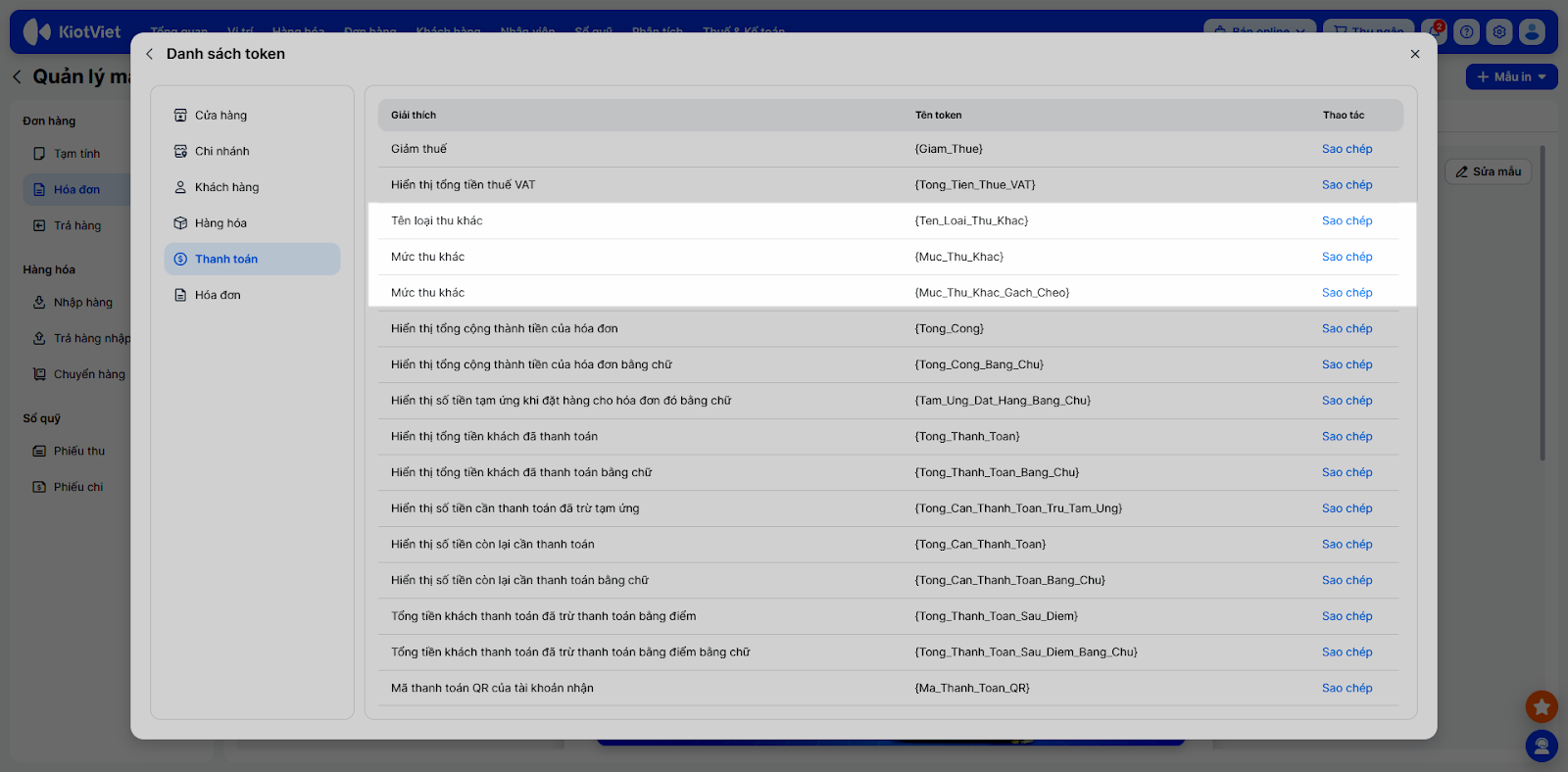
Task: Copy the {Tong_Thanh_Toan_Bang_Chu} token
Action: 1347,472
